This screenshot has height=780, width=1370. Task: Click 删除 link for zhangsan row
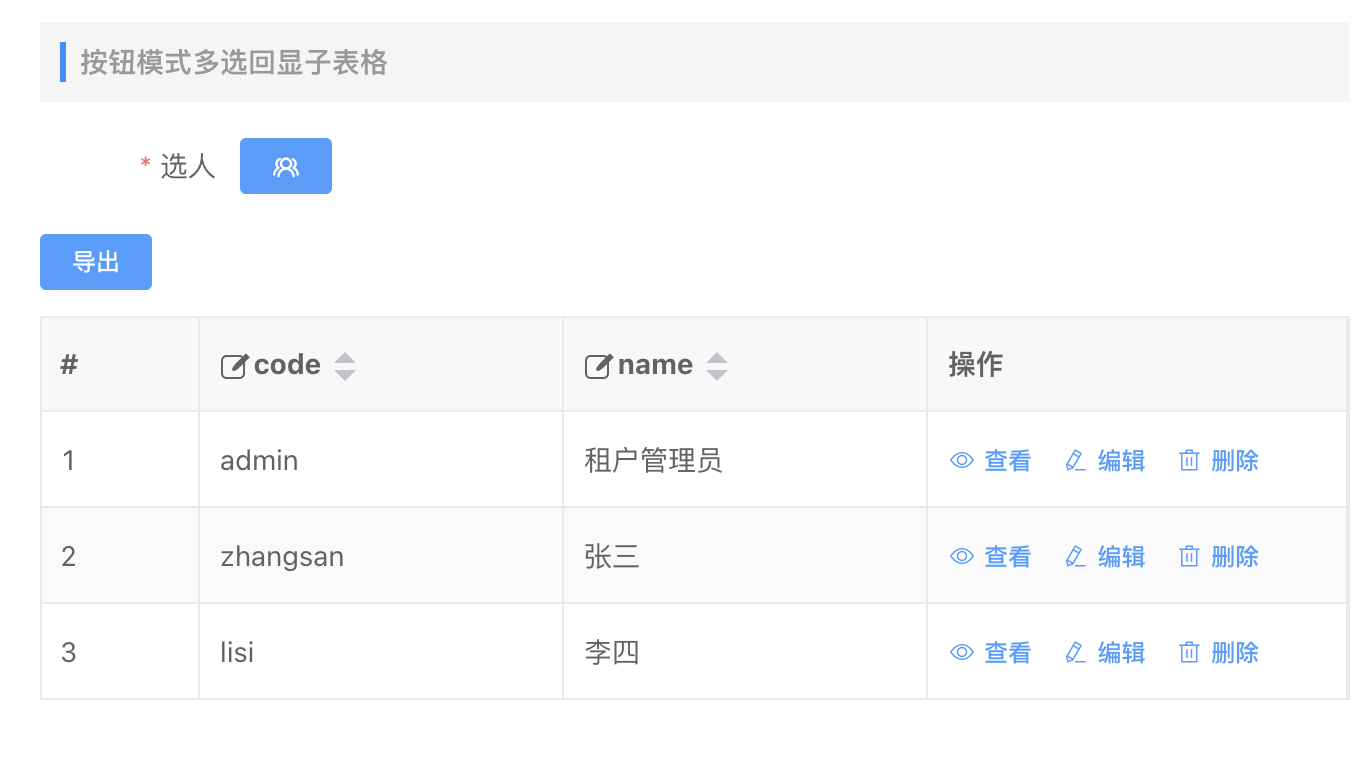tap(1234, 556)
